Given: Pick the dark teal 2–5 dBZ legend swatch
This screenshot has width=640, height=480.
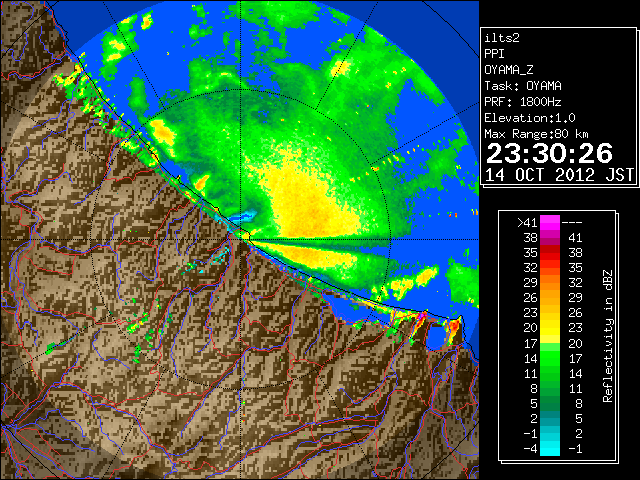Looking at the screenshot, I should click(550, 418).
